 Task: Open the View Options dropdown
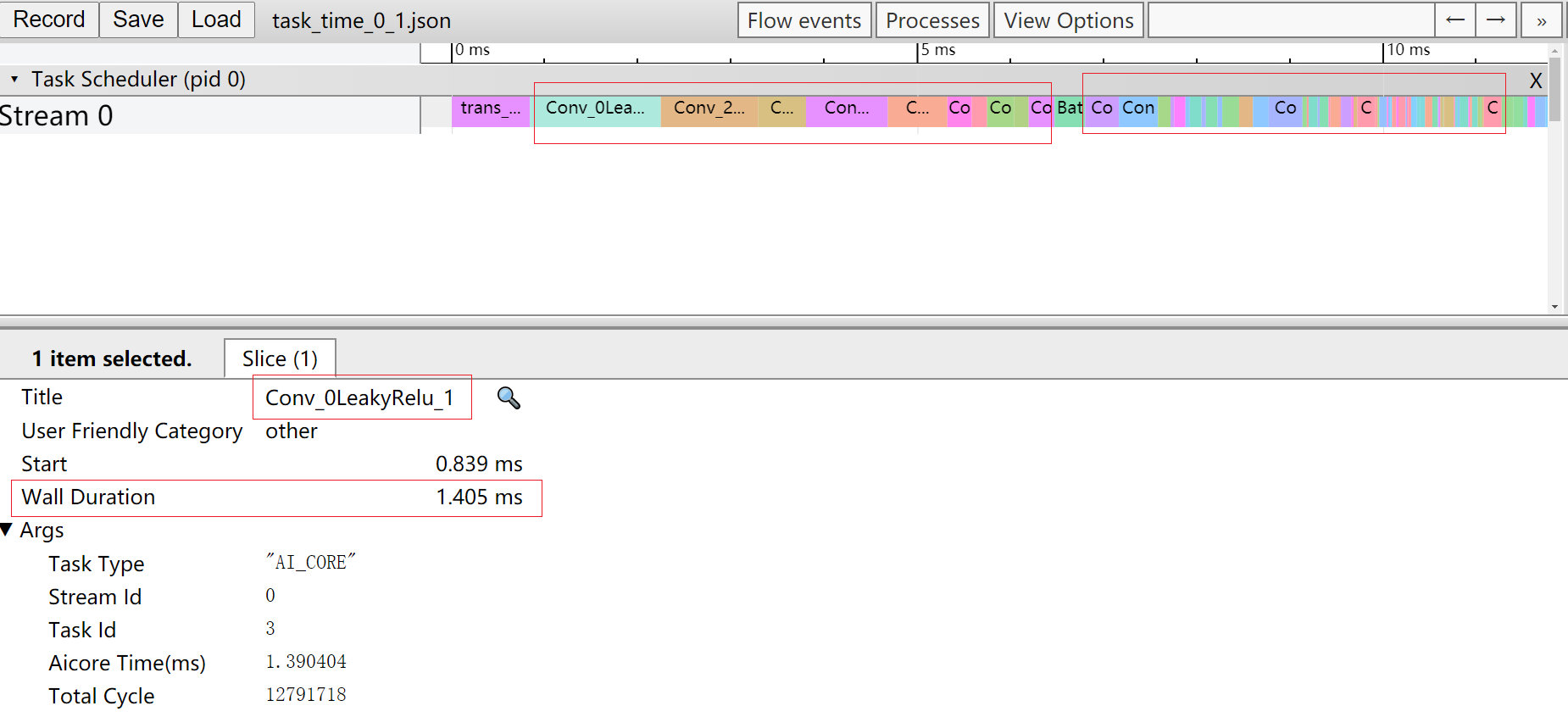tap(1068, 20)
